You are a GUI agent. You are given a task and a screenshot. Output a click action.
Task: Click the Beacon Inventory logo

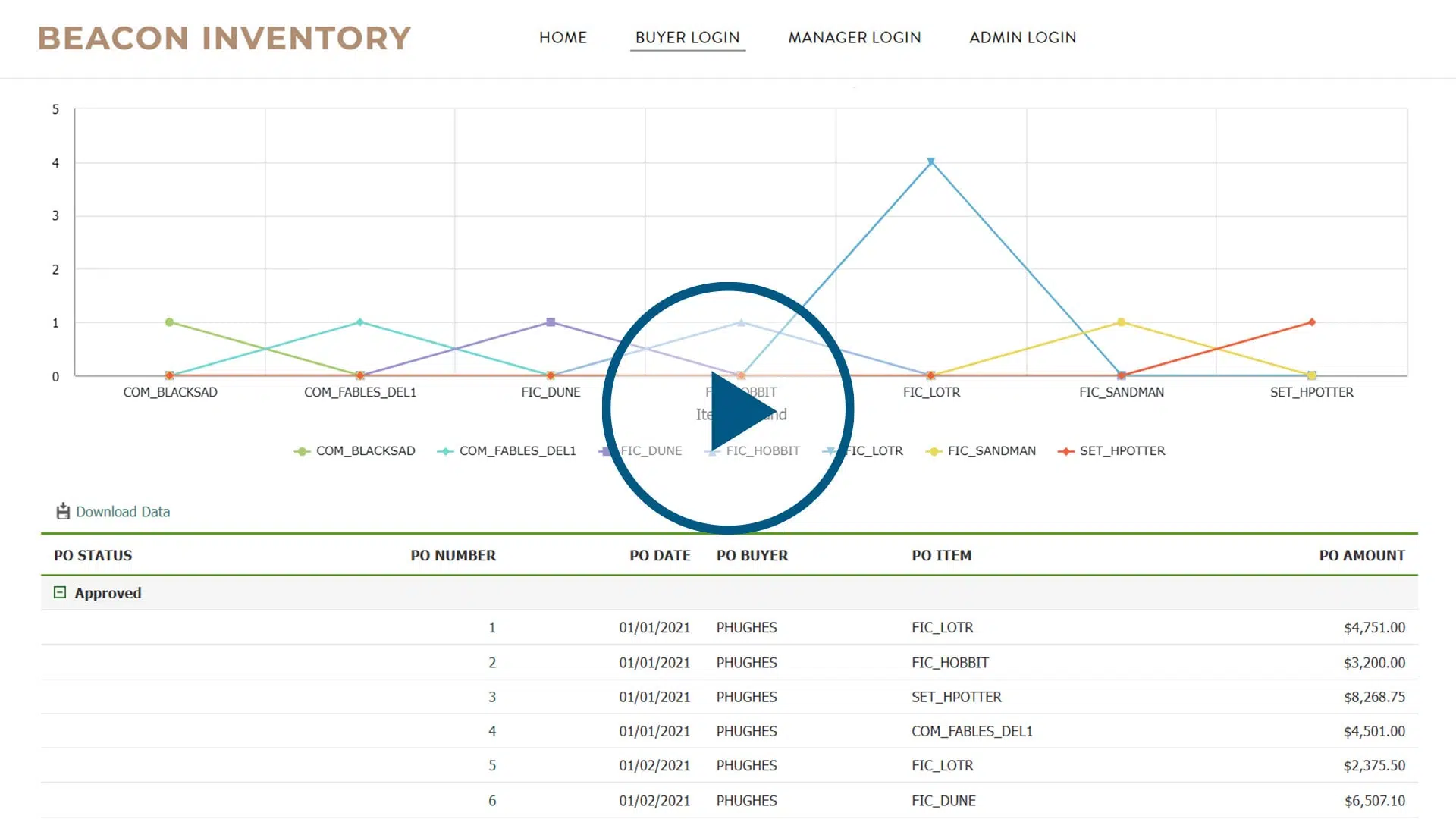pos(224,38)
